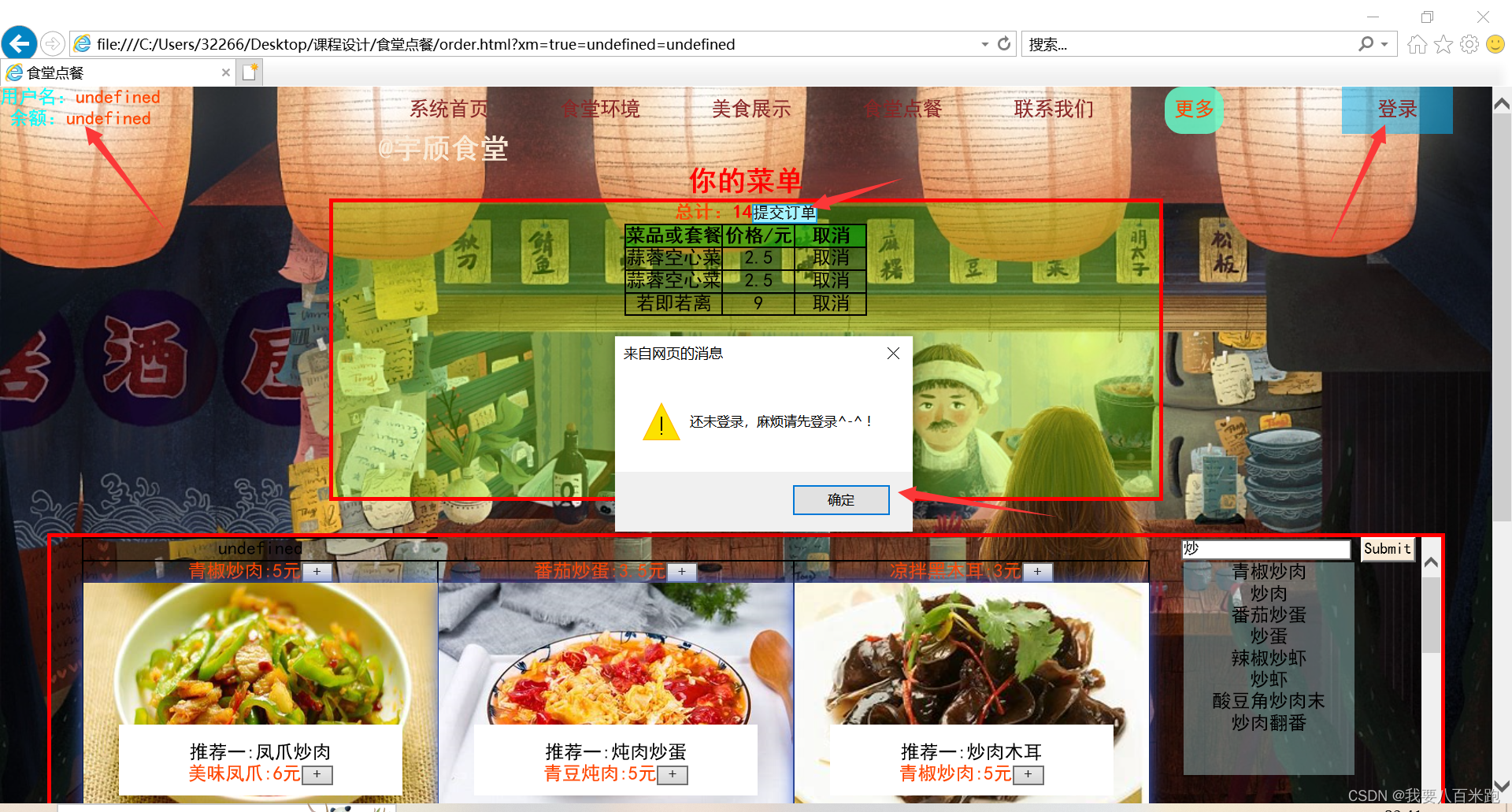Click the second 蒜蓉空心菜 cell
This screenshot has height=812, width=1512.
pos(673,280)
